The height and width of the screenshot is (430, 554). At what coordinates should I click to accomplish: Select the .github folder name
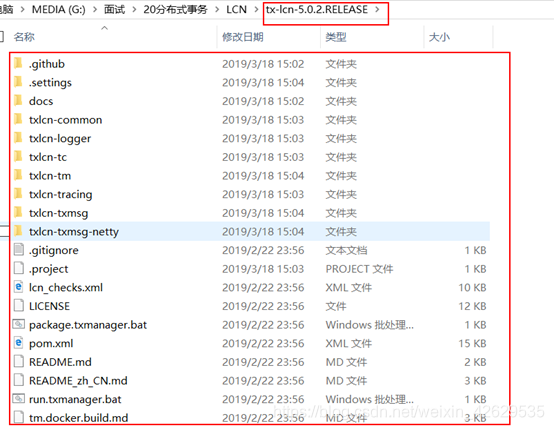(x=47, y=64)
